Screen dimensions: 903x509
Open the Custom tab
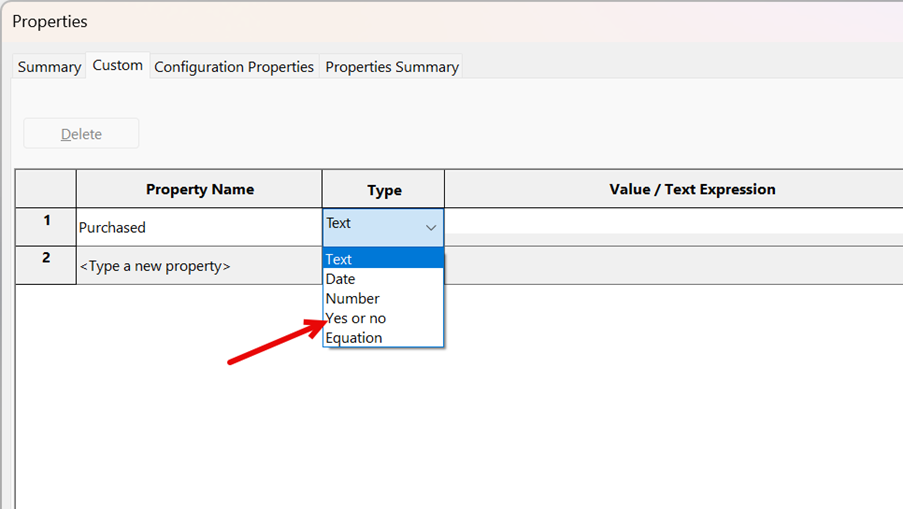coord(117,65)
